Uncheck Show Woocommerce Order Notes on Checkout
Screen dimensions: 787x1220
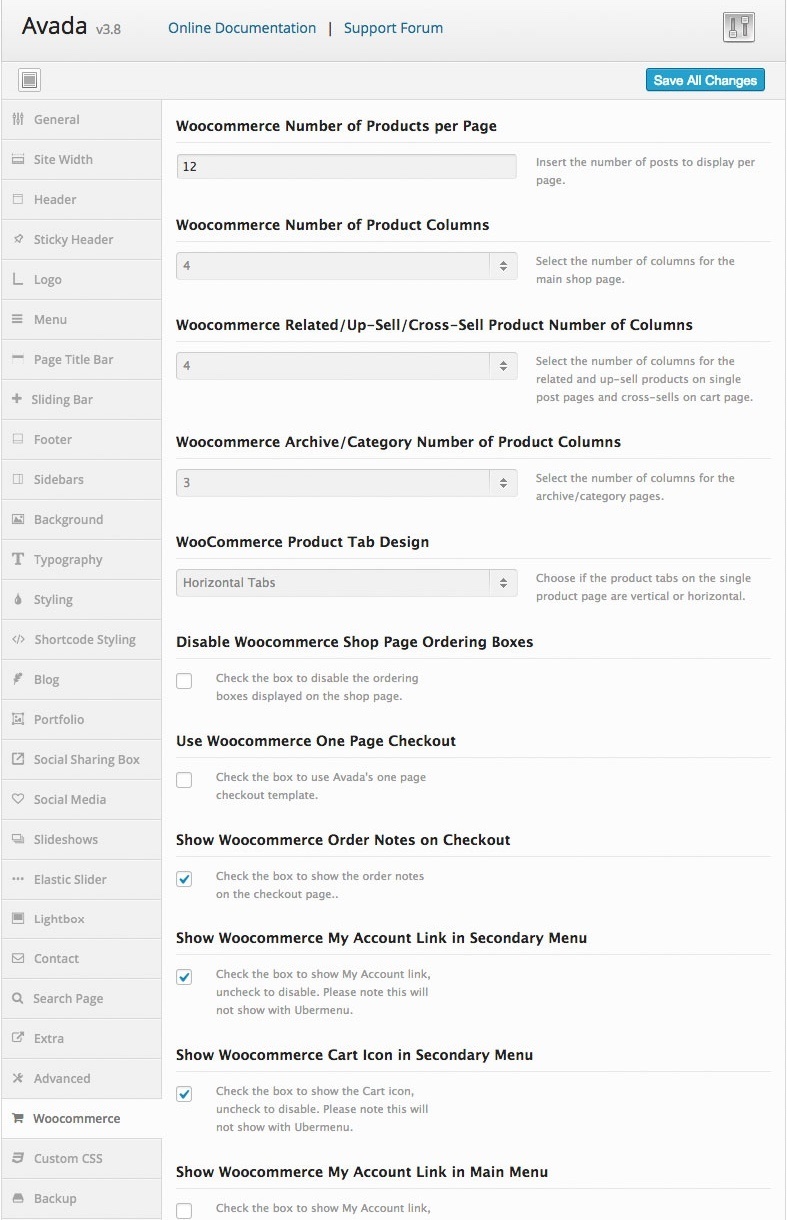184,879
